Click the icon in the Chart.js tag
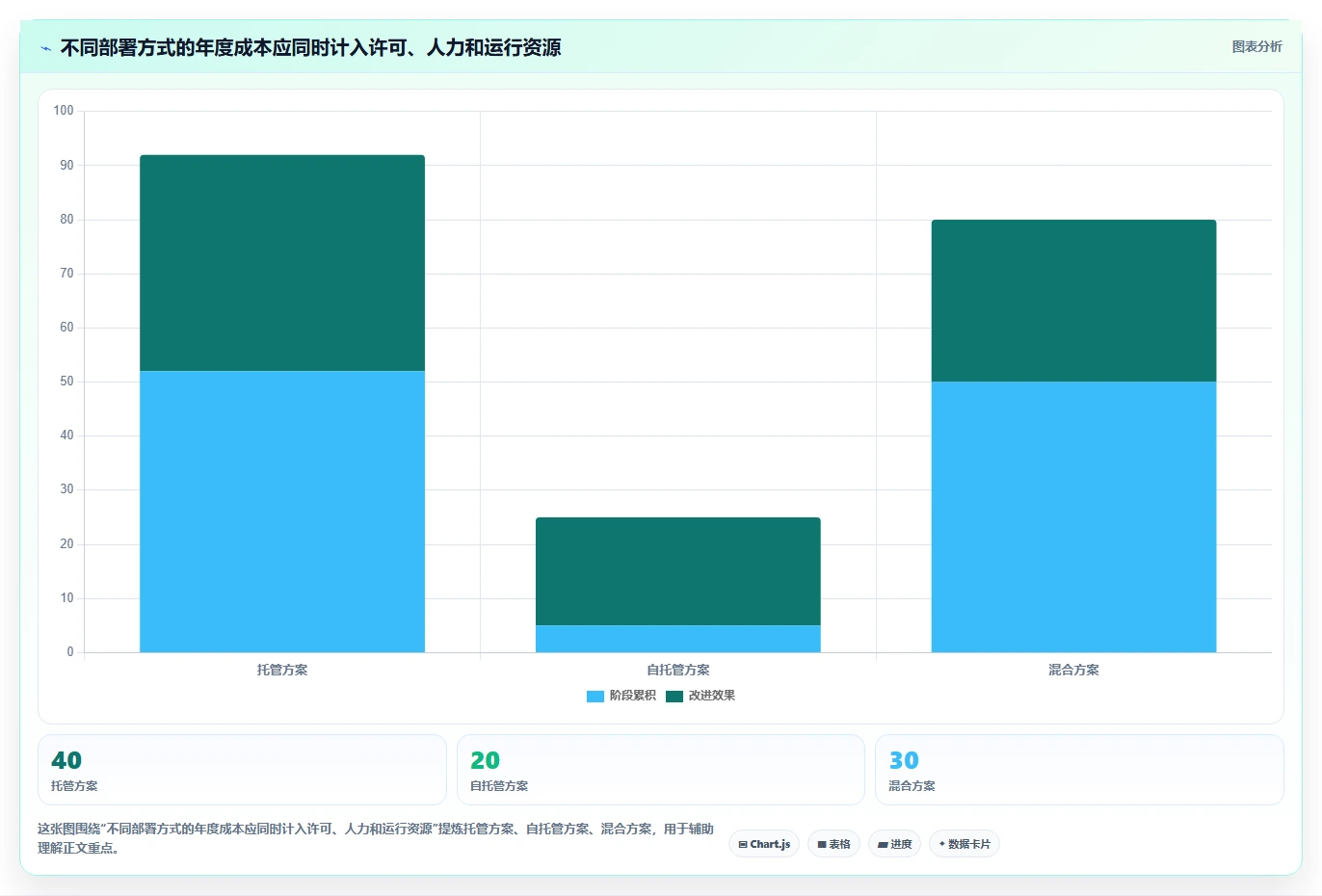The image size is (1322, 896). pos(743,844)
